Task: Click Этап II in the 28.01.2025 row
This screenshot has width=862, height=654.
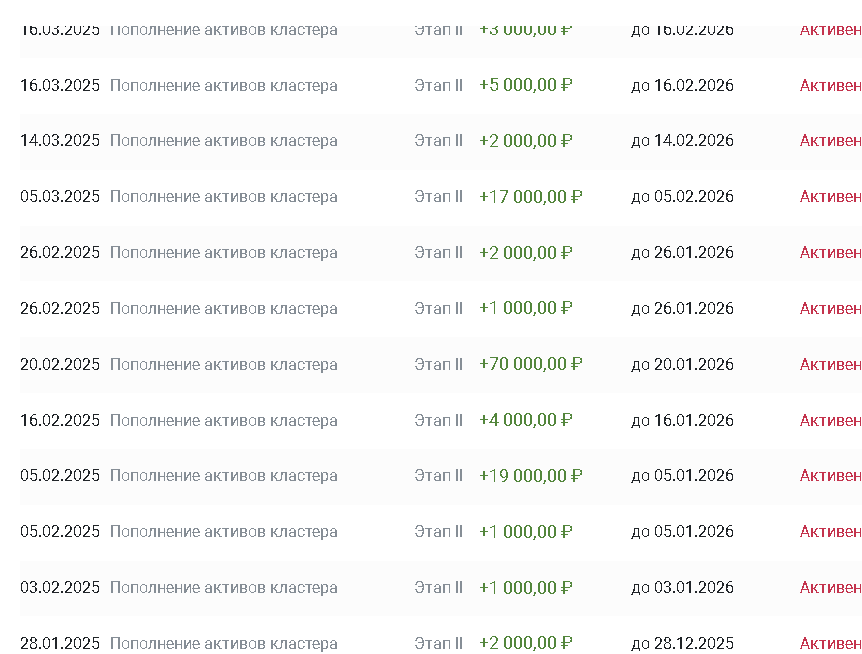Action: pos(438,643)
